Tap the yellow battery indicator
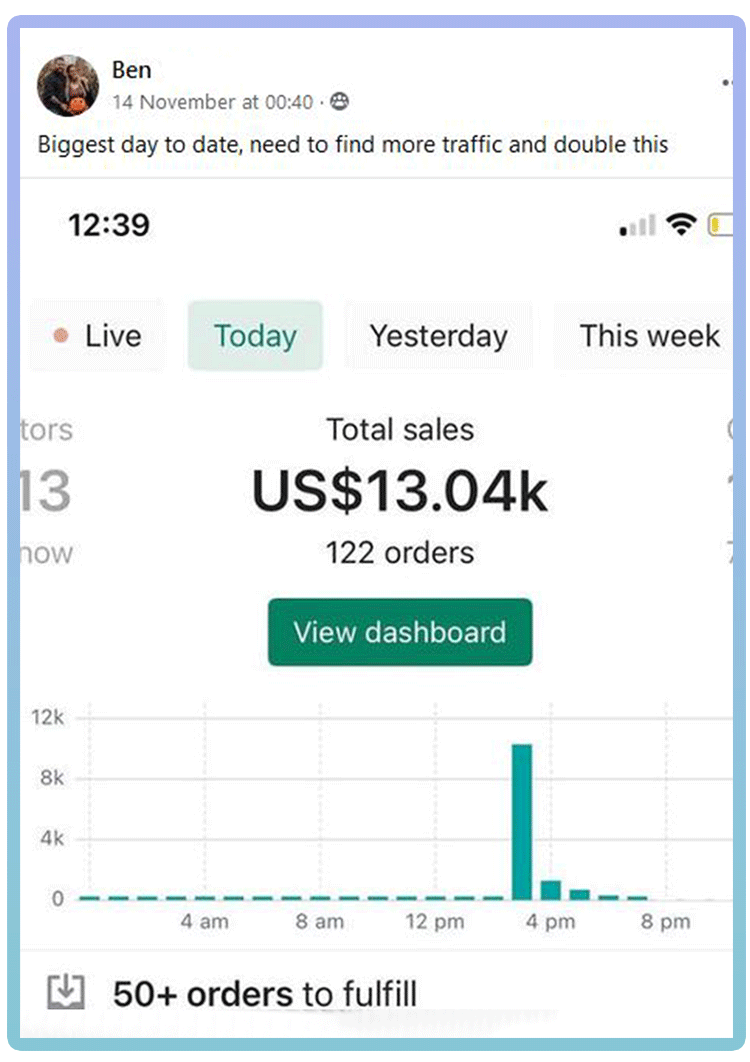 pos(720,225)
